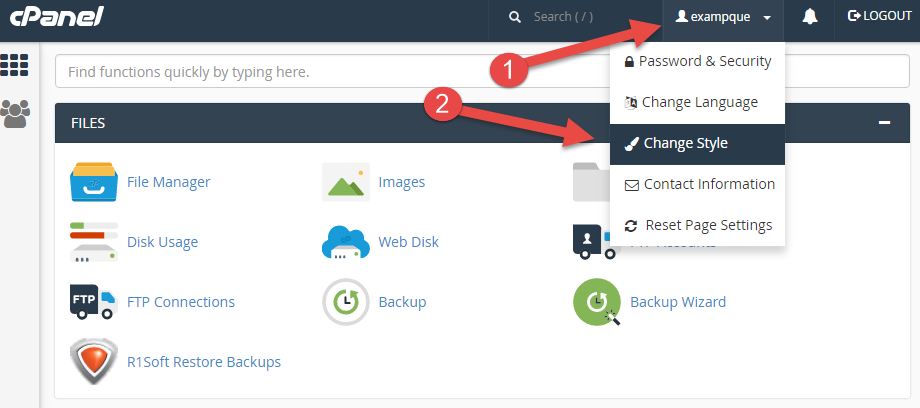Viewport: 920px width, 408px height.
Task: Click the search magnifier icon
Action: coord(515,17)
